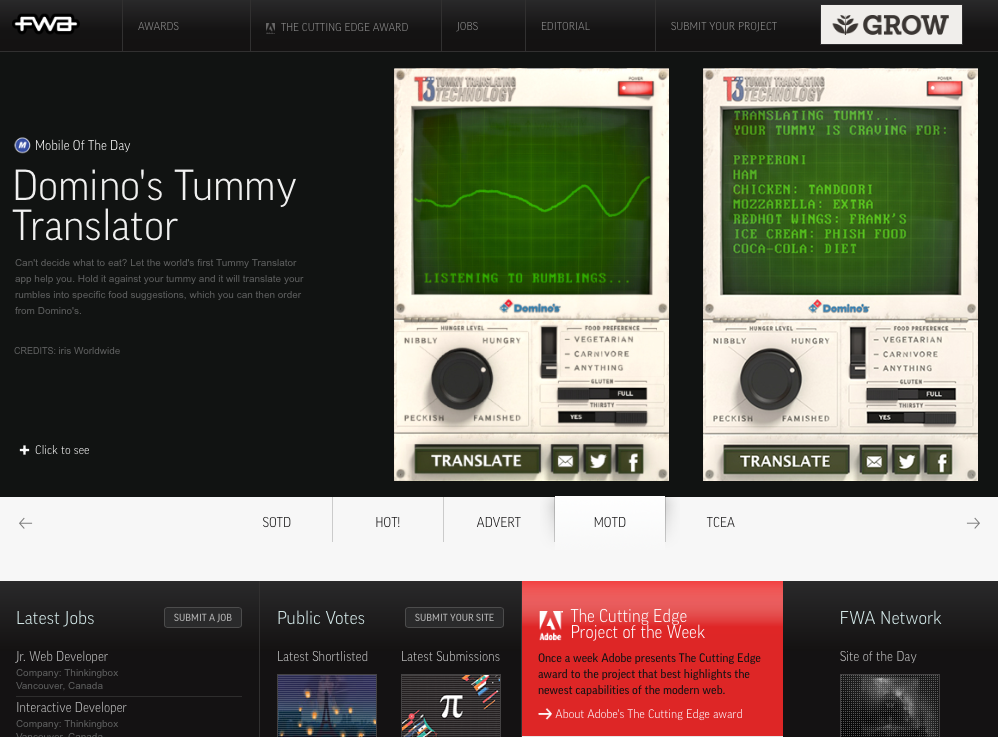Click the red power button on right device
The image size is (998, 737).
coord(945,88)
